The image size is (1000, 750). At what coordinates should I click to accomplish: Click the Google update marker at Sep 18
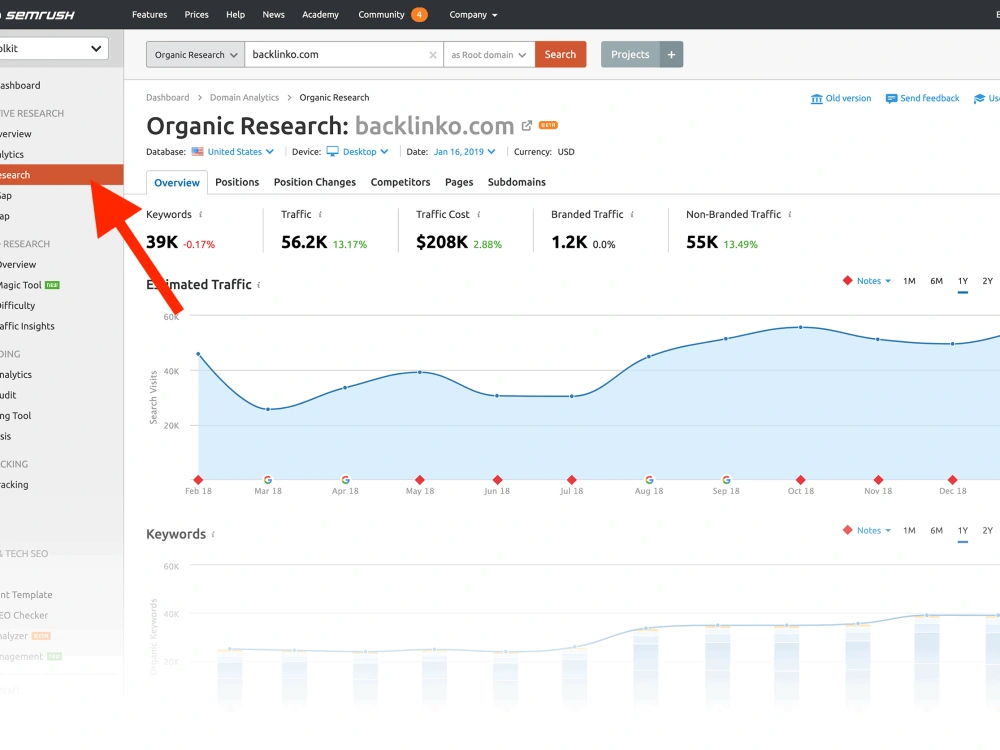pos(726,480)
